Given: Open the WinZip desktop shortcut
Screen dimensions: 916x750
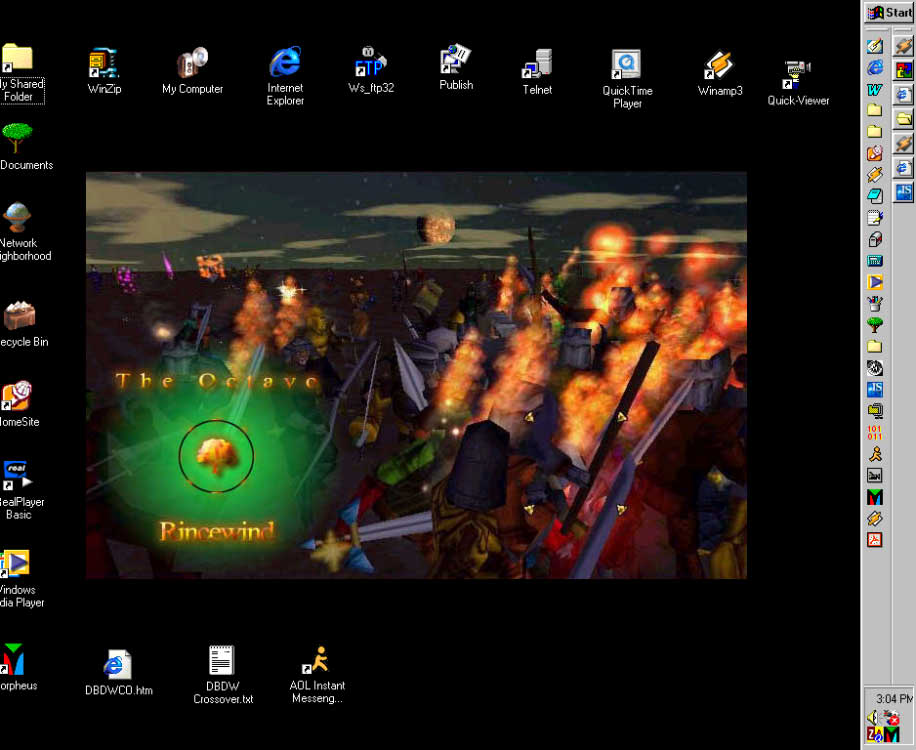Looking at the screenshot, I should tap(104, 65).
